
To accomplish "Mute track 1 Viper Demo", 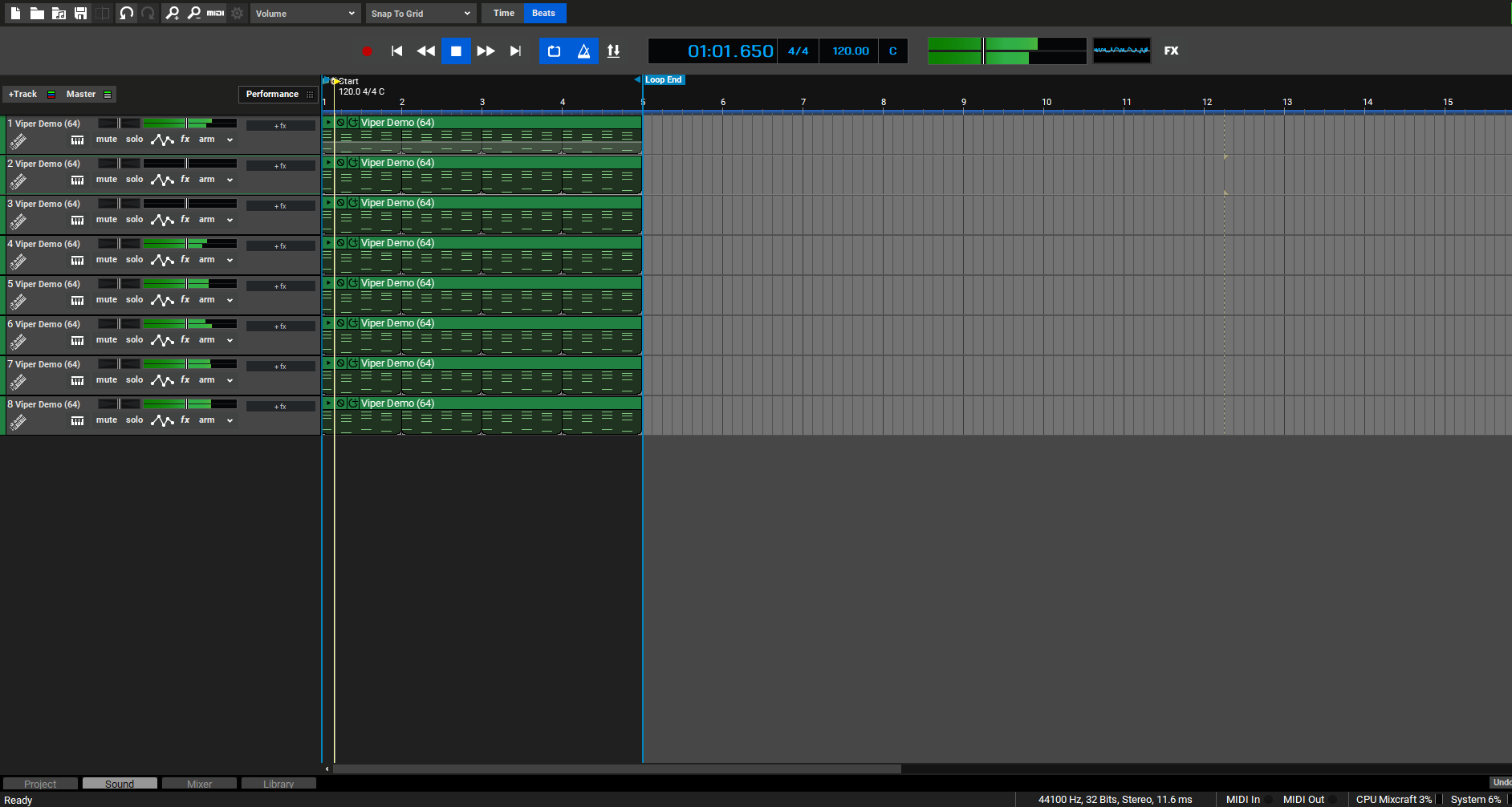I will (x=107, y=140).
